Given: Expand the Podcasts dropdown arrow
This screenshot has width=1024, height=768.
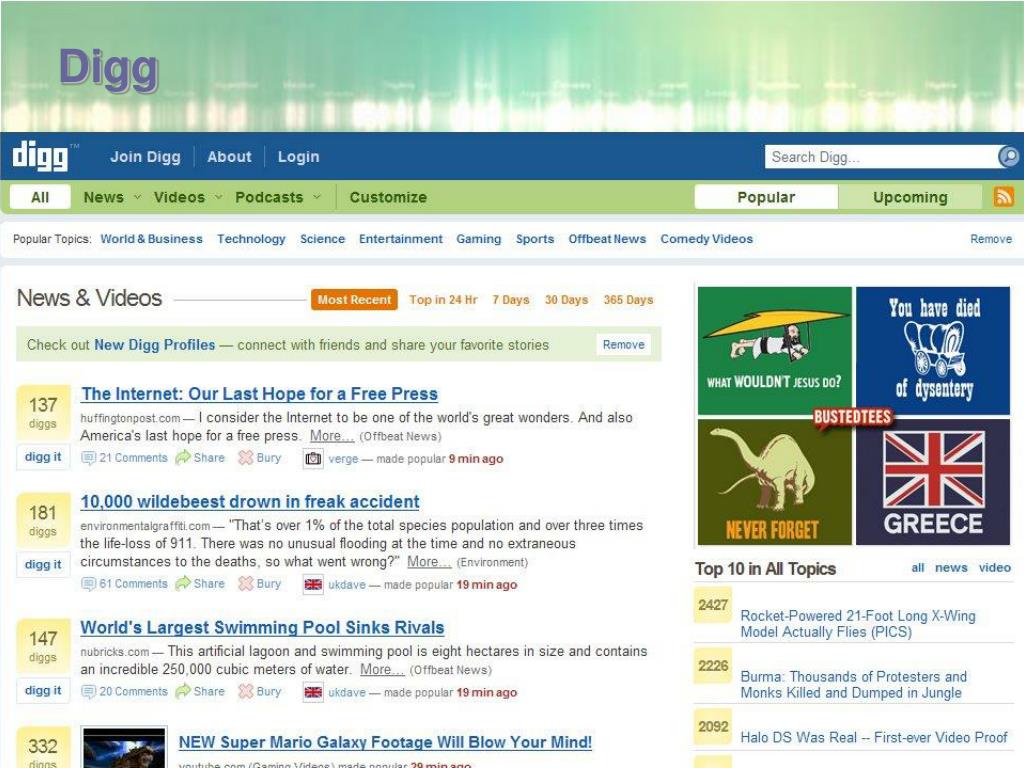Looking at the screenshot, I should click(x=317, y=197).
